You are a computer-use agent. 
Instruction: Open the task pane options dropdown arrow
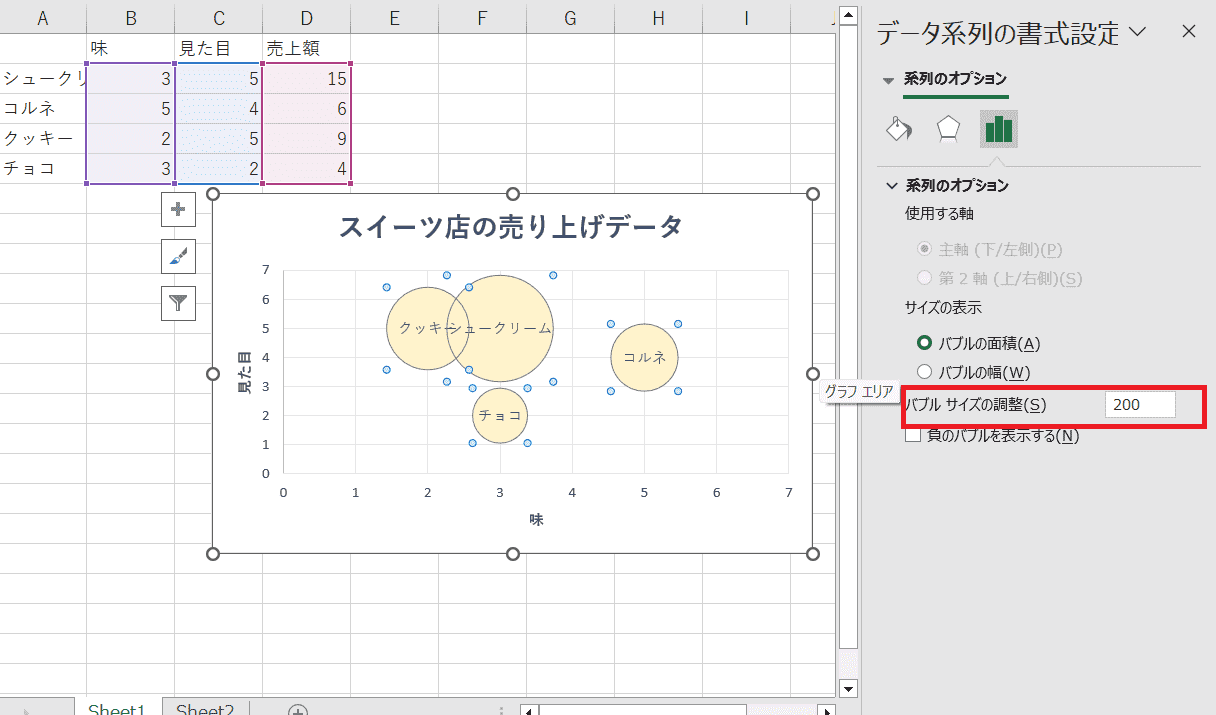1136,32
